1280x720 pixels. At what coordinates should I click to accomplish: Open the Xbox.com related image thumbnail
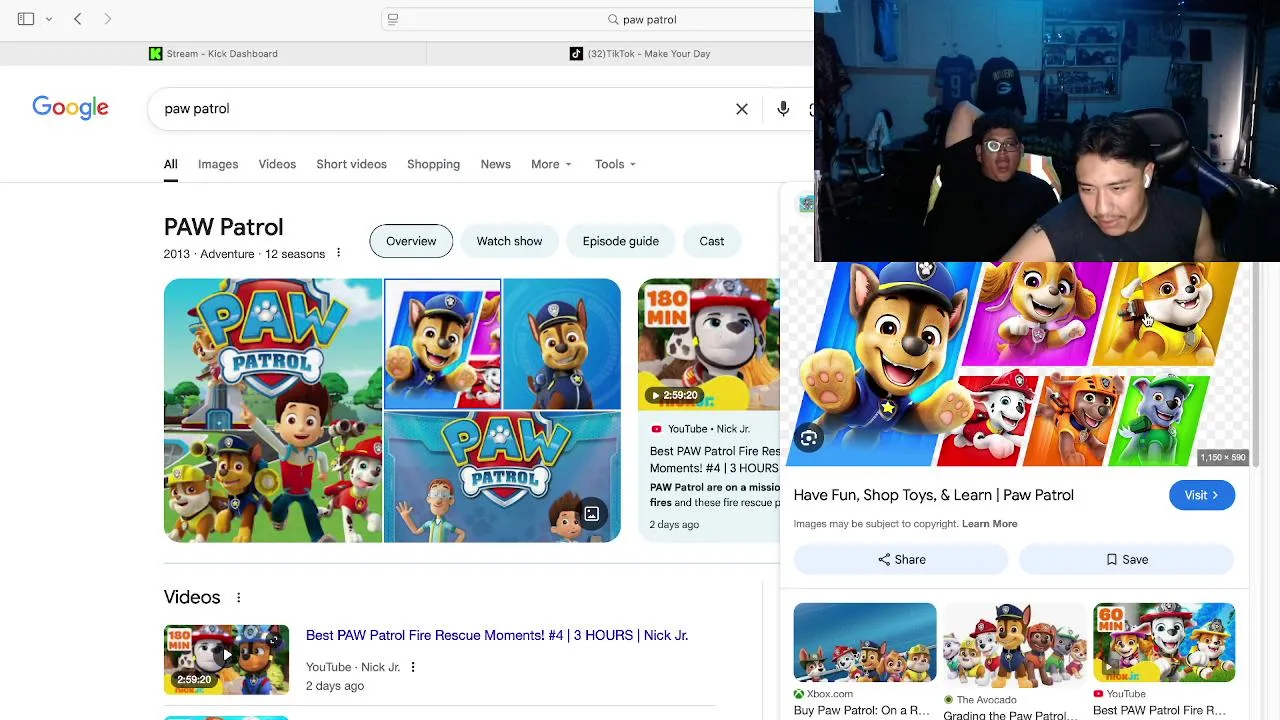865,642
